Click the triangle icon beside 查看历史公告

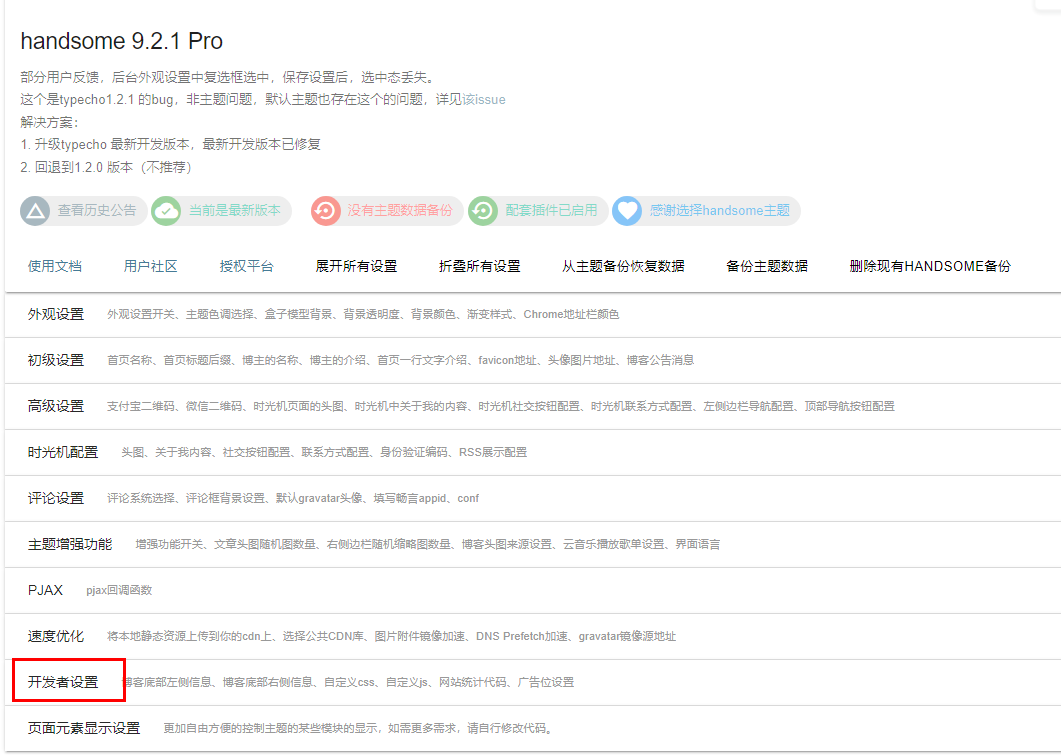[x=35, y=211]
